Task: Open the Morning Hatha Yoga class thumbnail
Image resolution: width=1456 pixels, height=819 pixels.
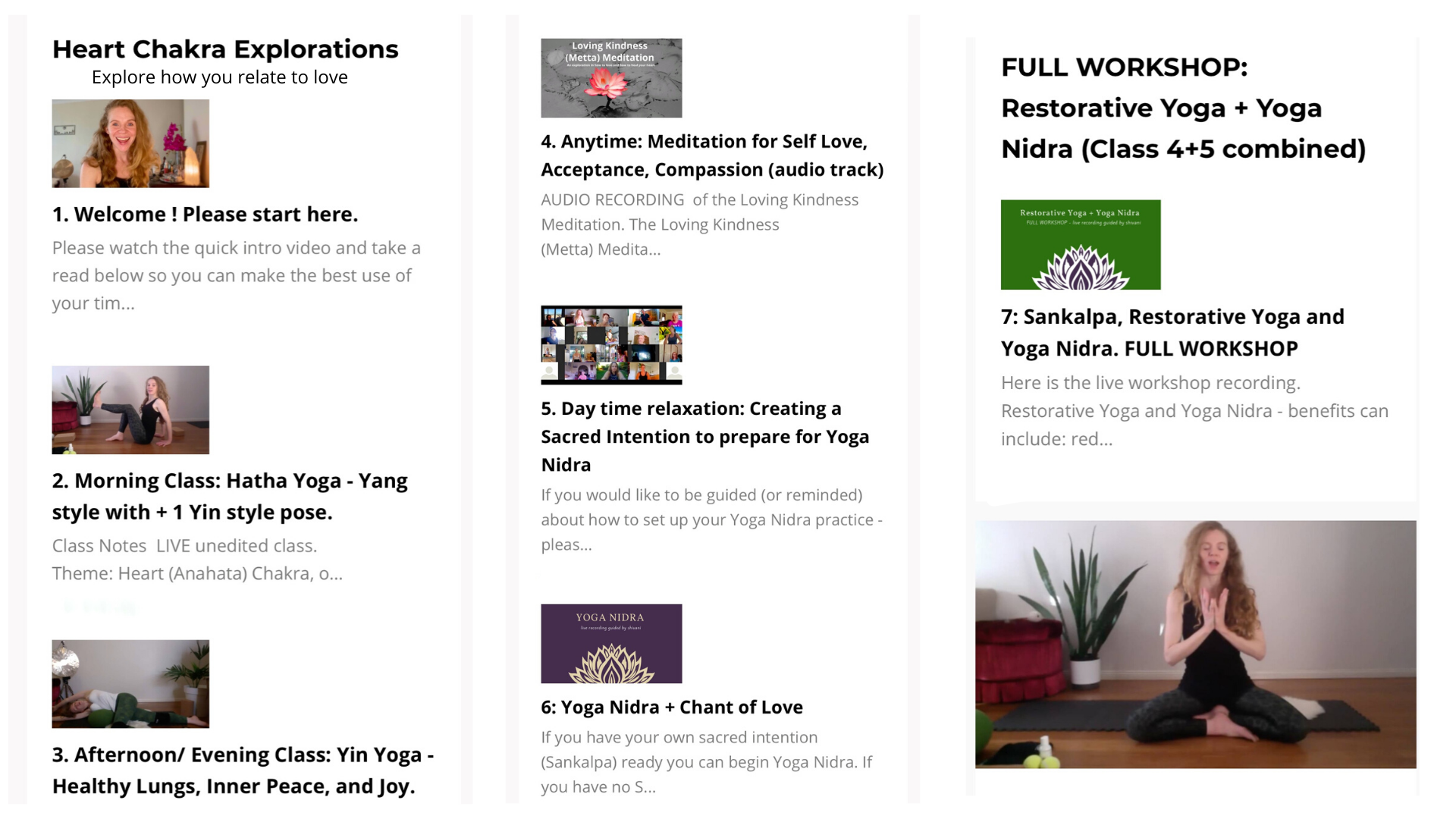Action: 130,410
